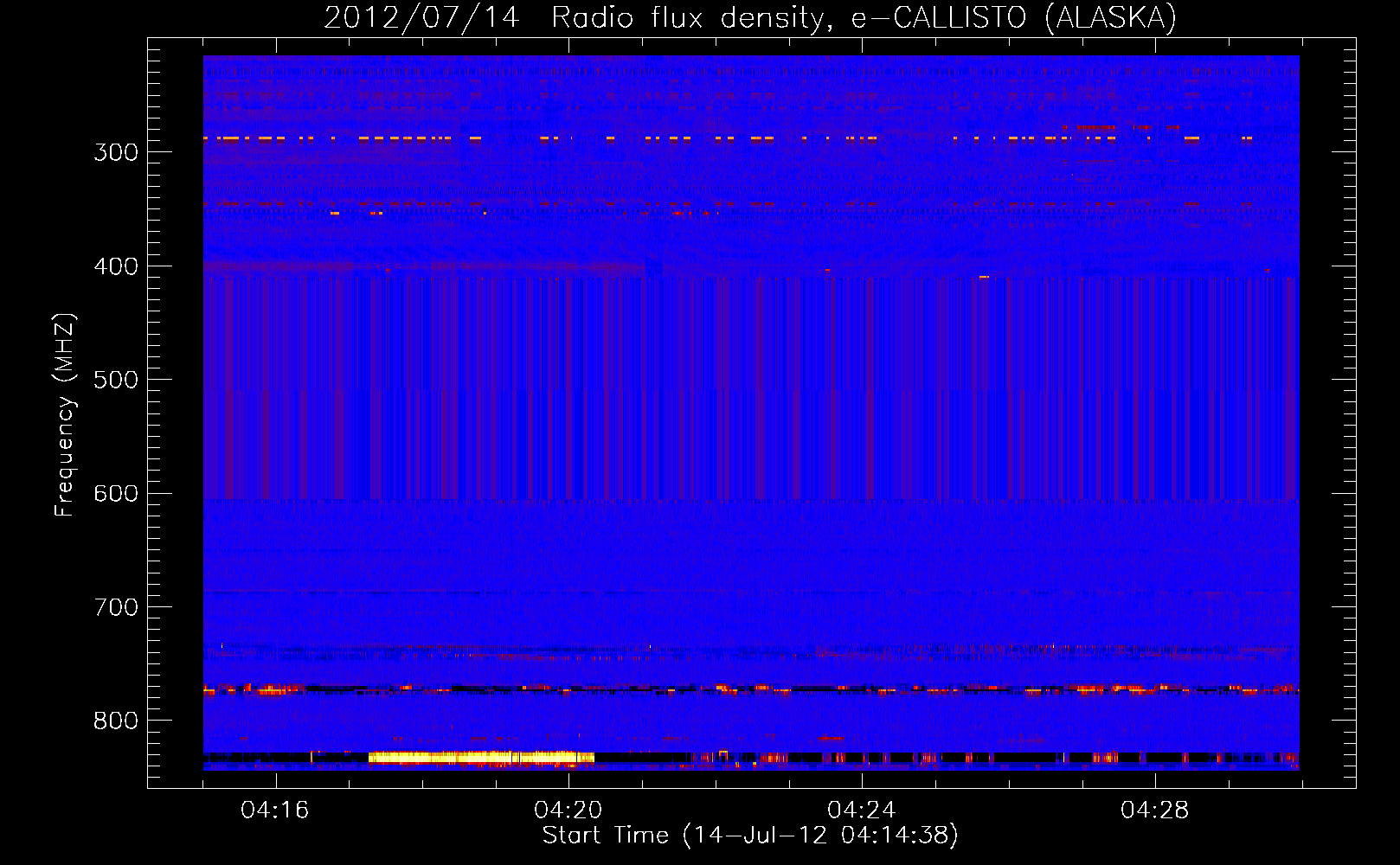Click the 04:24 time tick label
This screenshot has height=865, width=1400.
pos(862,811)
